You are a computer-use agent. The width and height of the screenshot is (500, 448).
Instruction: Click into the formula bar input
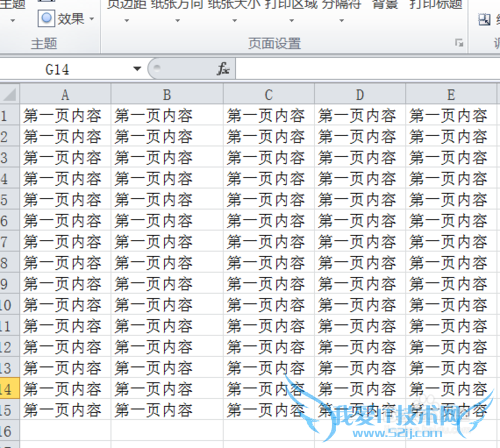point(368,69)
